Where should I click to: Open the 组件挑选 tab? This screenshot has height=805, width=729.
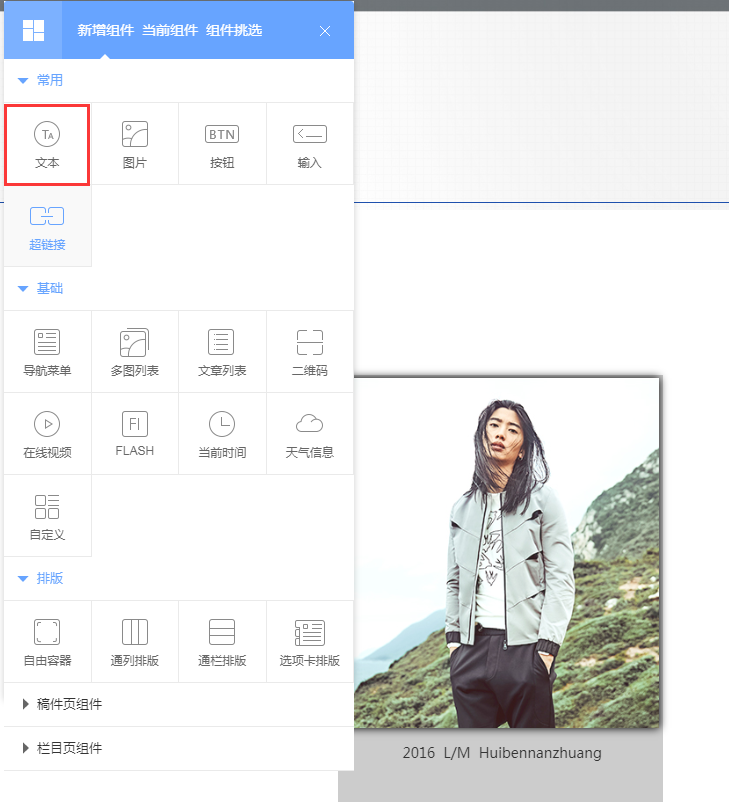(234, 30)
